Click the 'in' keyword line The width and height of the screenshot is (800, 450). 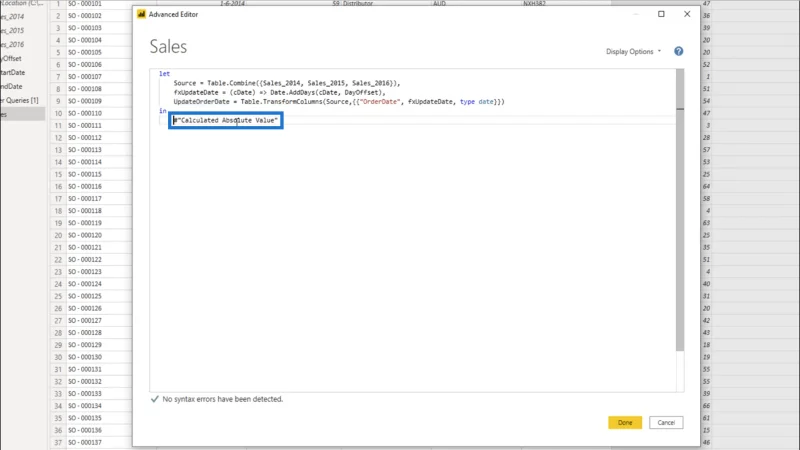(x=162, y=111)
